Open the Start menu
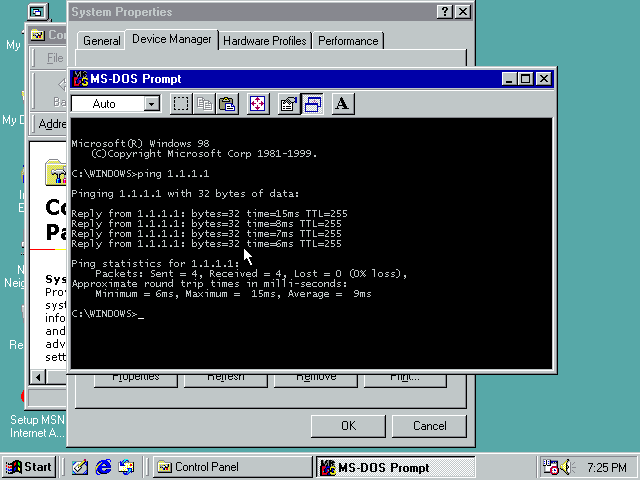 [x=29, y=467]
